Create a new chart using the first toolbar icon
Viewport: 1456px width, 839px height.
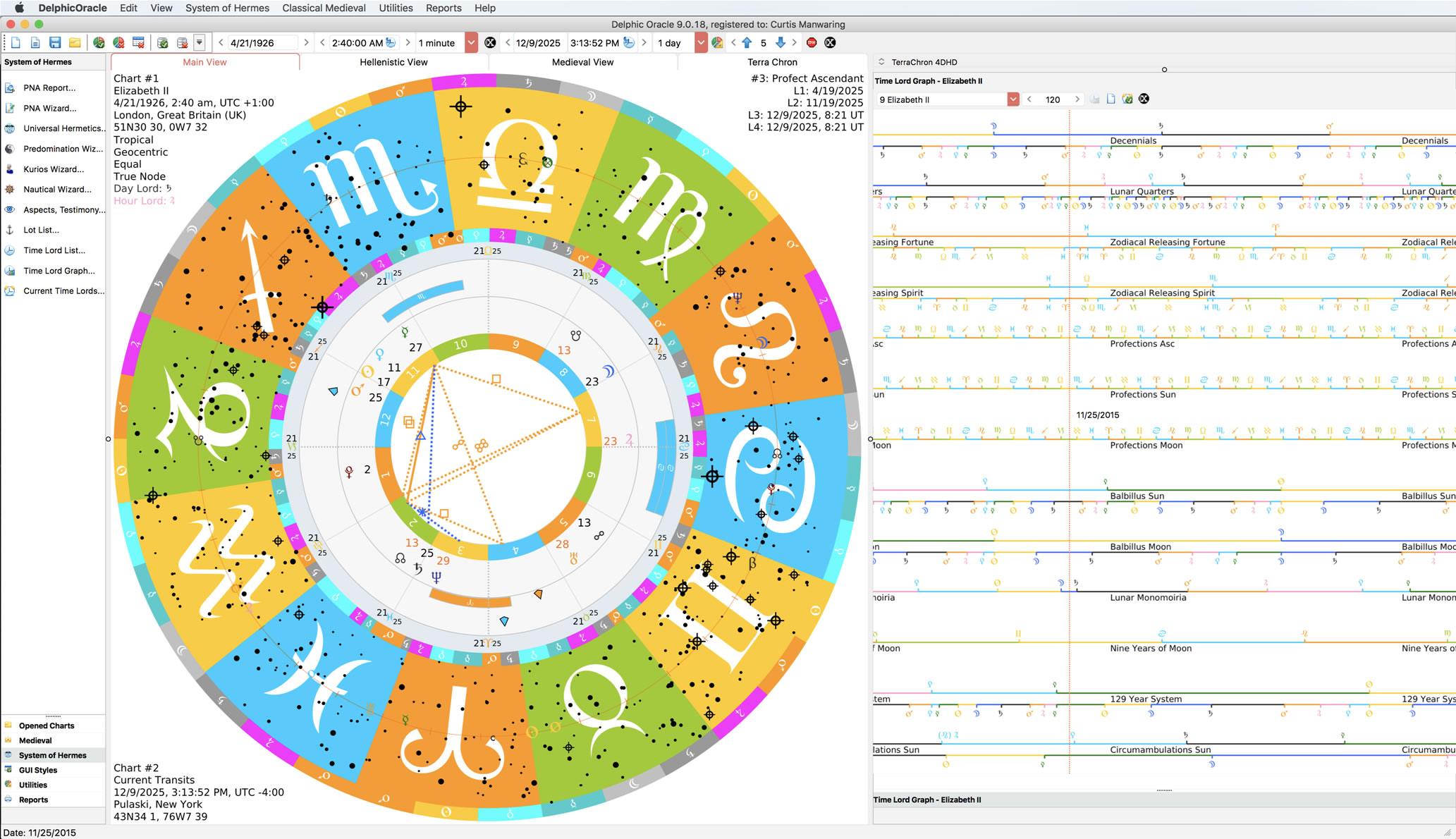pos(16,43)
